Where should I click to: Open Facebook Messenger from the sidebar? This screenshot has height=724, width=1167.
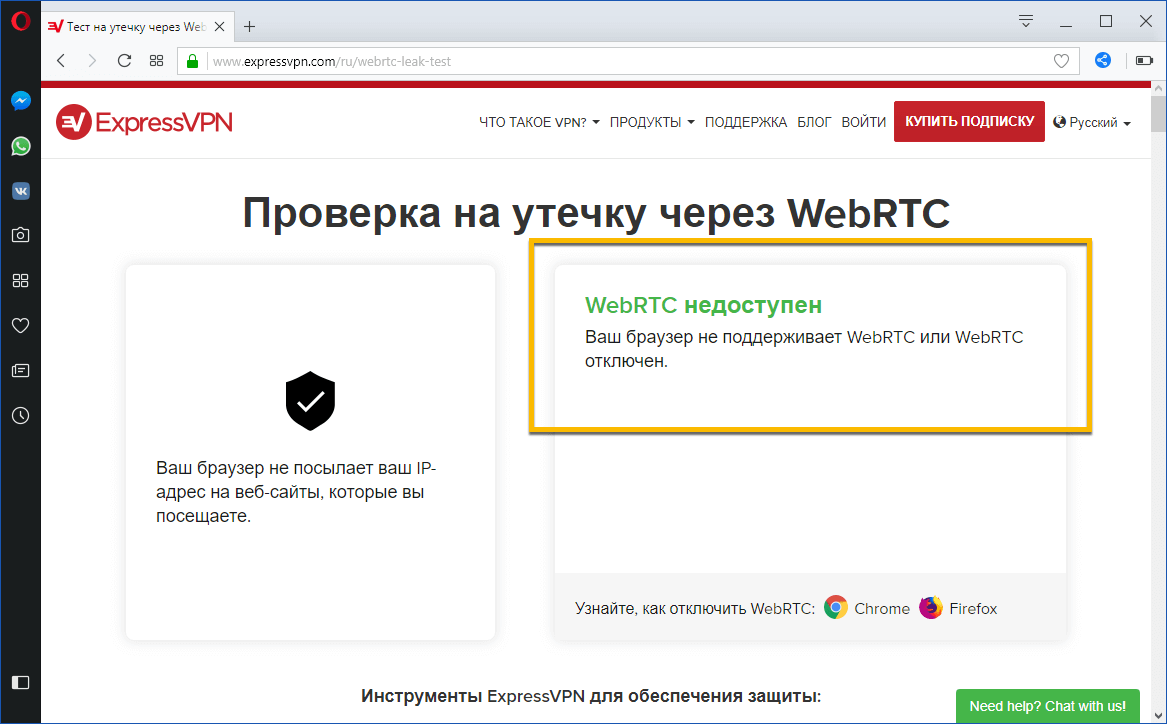(20, 100)
